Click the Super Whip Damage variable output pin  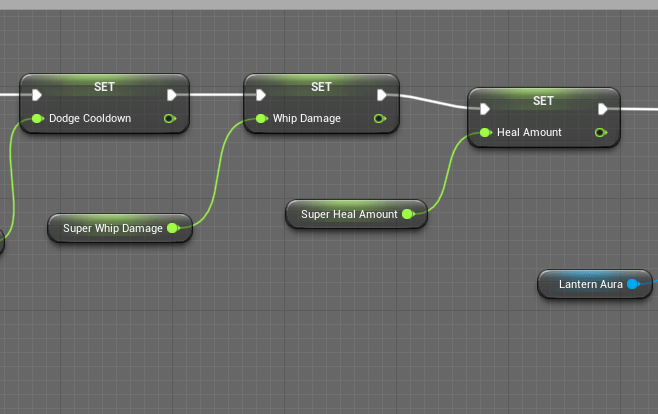pos(173,228)
